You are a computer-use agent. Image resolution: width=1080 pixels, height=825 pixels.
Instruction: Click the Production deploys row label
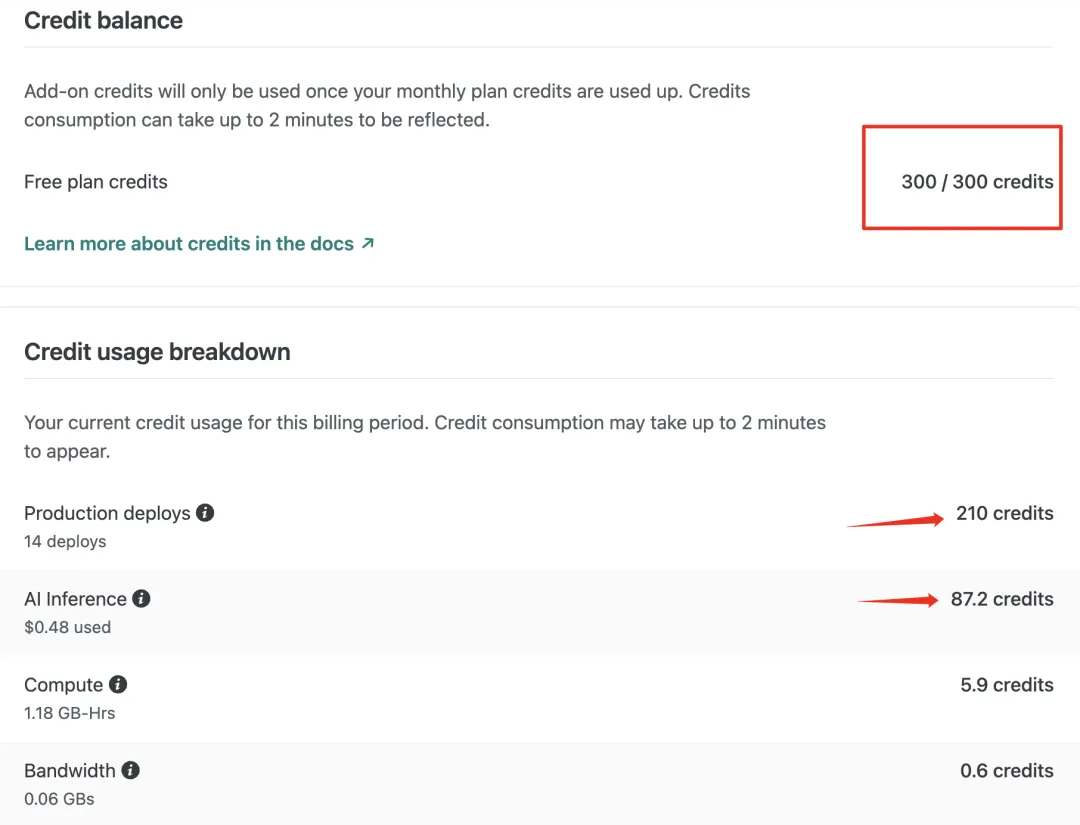(107, 513)
